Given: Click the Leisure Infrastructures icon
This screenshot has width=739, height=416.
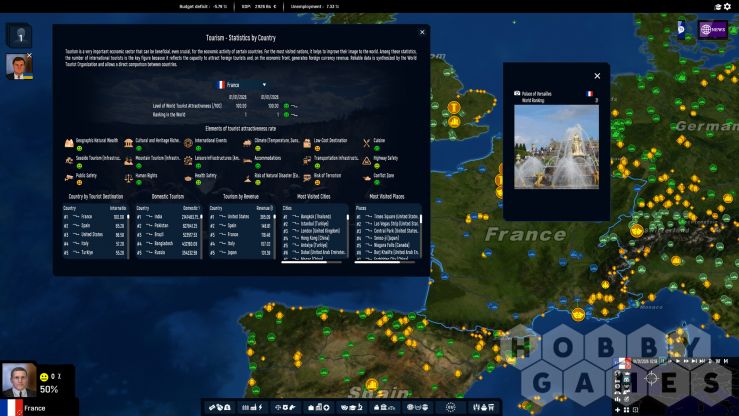Looking at the screenshot, I should [188, 161].
